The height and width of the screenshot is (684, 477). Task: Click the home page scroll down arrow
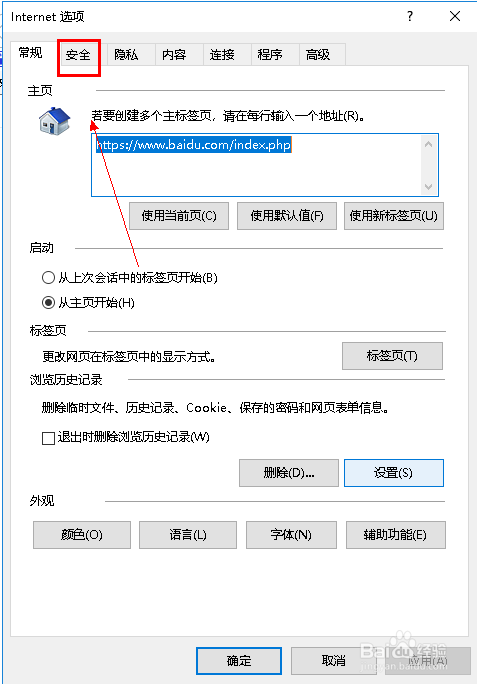point(429,187)
